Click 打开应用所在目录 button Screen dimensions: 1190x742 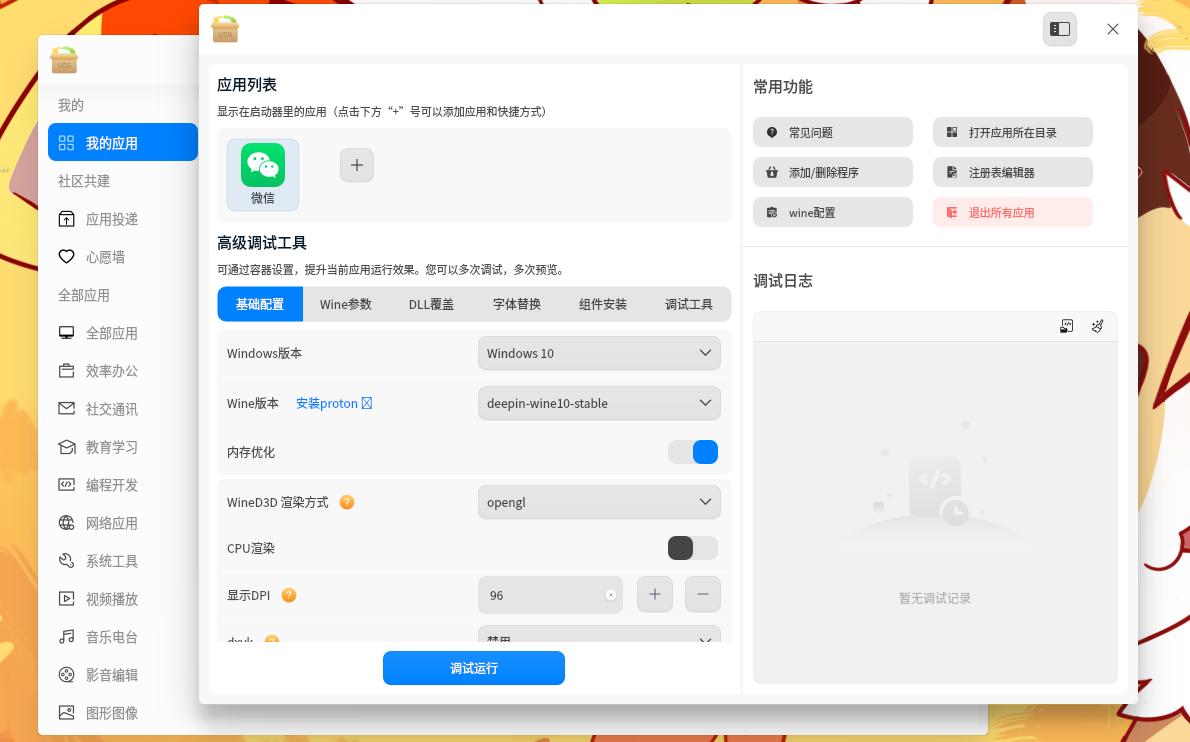click(1012, 132)
